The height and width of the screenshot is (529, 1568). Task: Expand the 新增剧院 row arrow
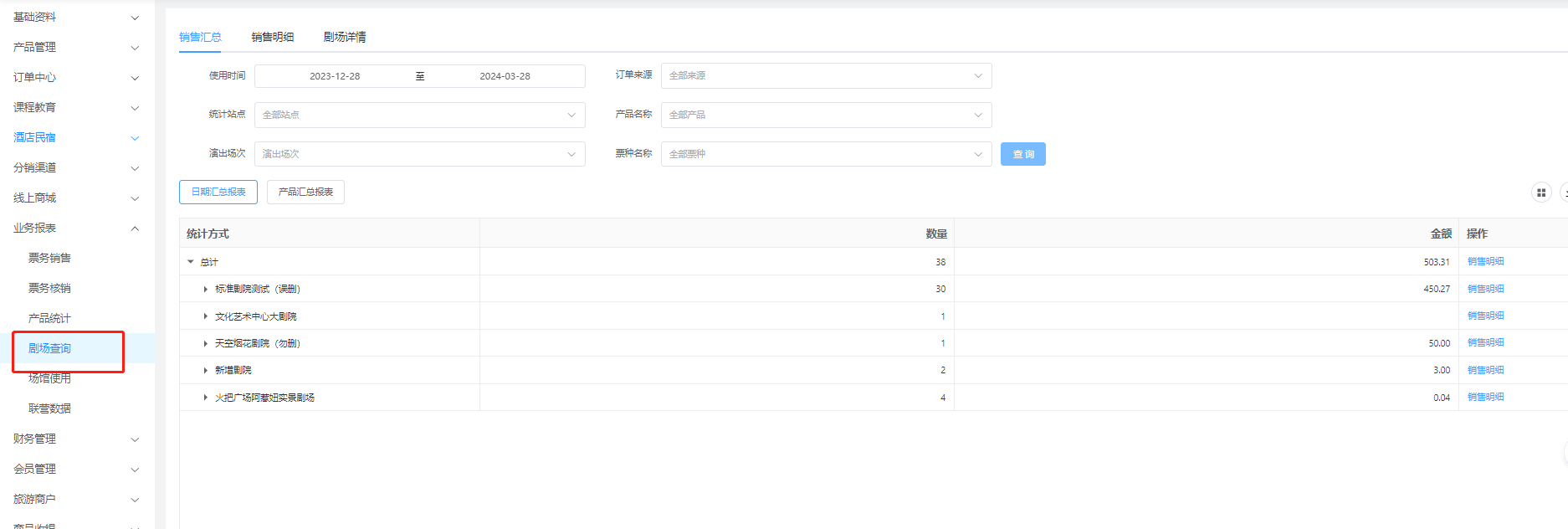tap(205, 370)
